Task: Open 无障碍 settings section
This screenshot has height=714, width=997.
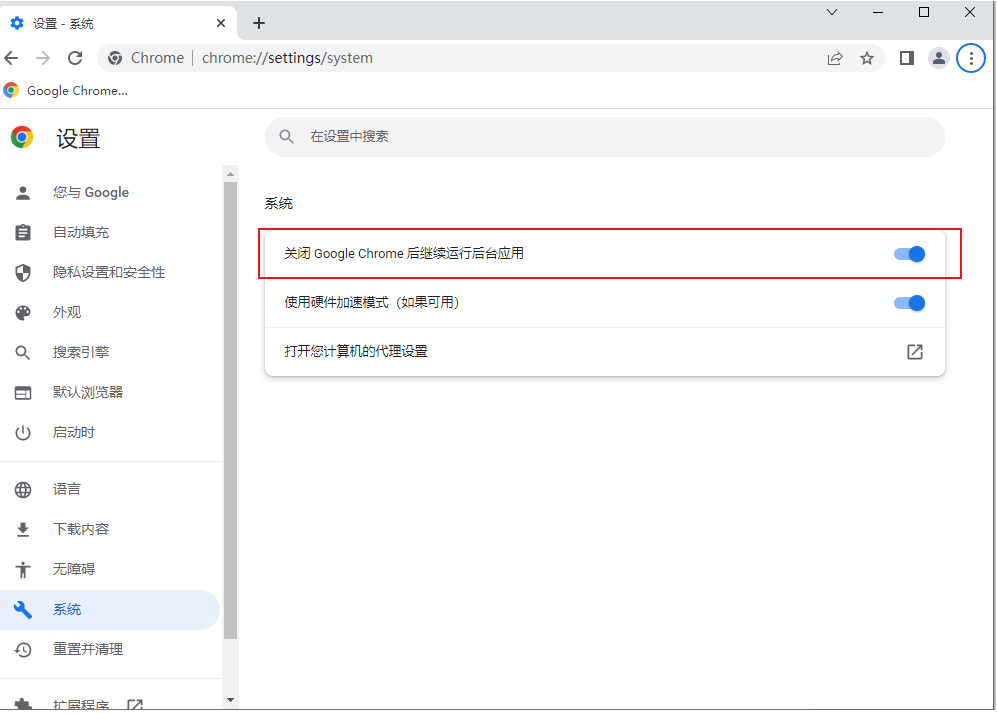Action: (109, 570)
